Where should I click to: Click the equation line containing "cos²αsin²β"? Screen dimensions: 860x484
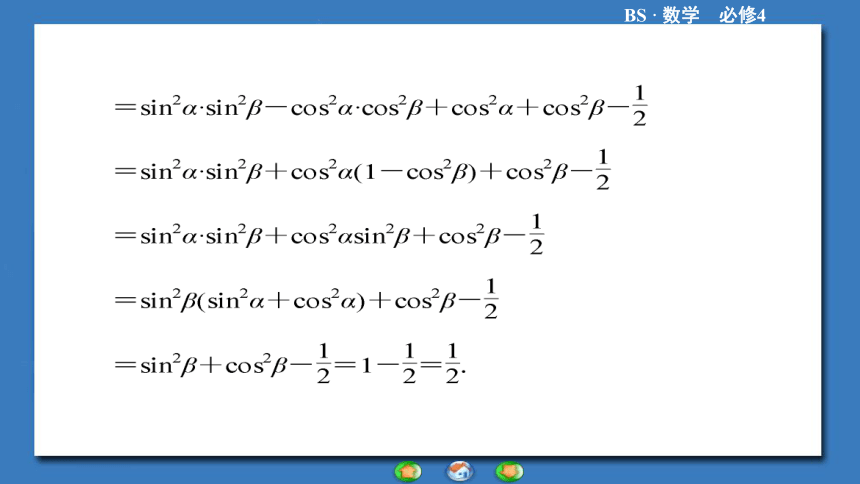329,234
